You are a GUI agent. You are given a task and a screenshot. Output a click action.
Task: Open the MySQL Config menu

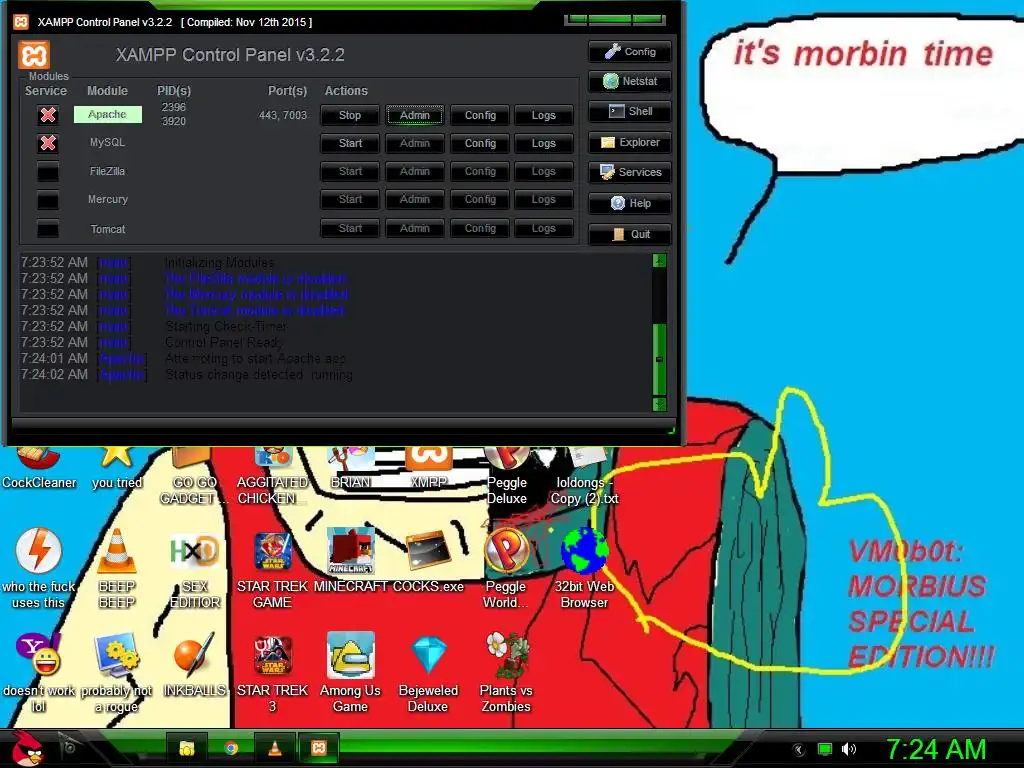tap(480, 143)
